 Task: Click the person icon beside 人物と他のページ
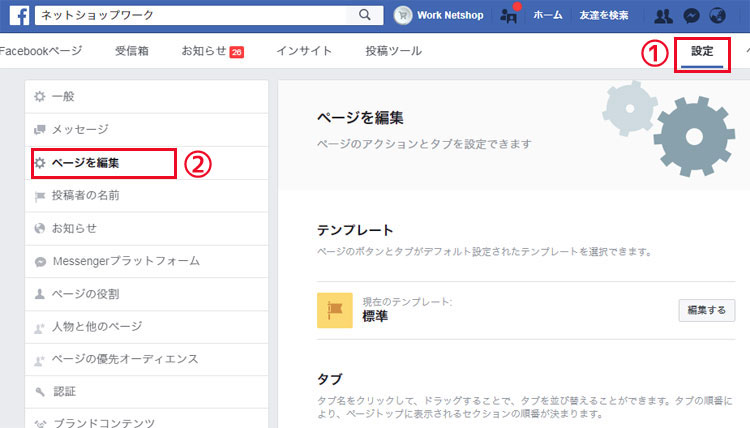(x=40, y=328)
